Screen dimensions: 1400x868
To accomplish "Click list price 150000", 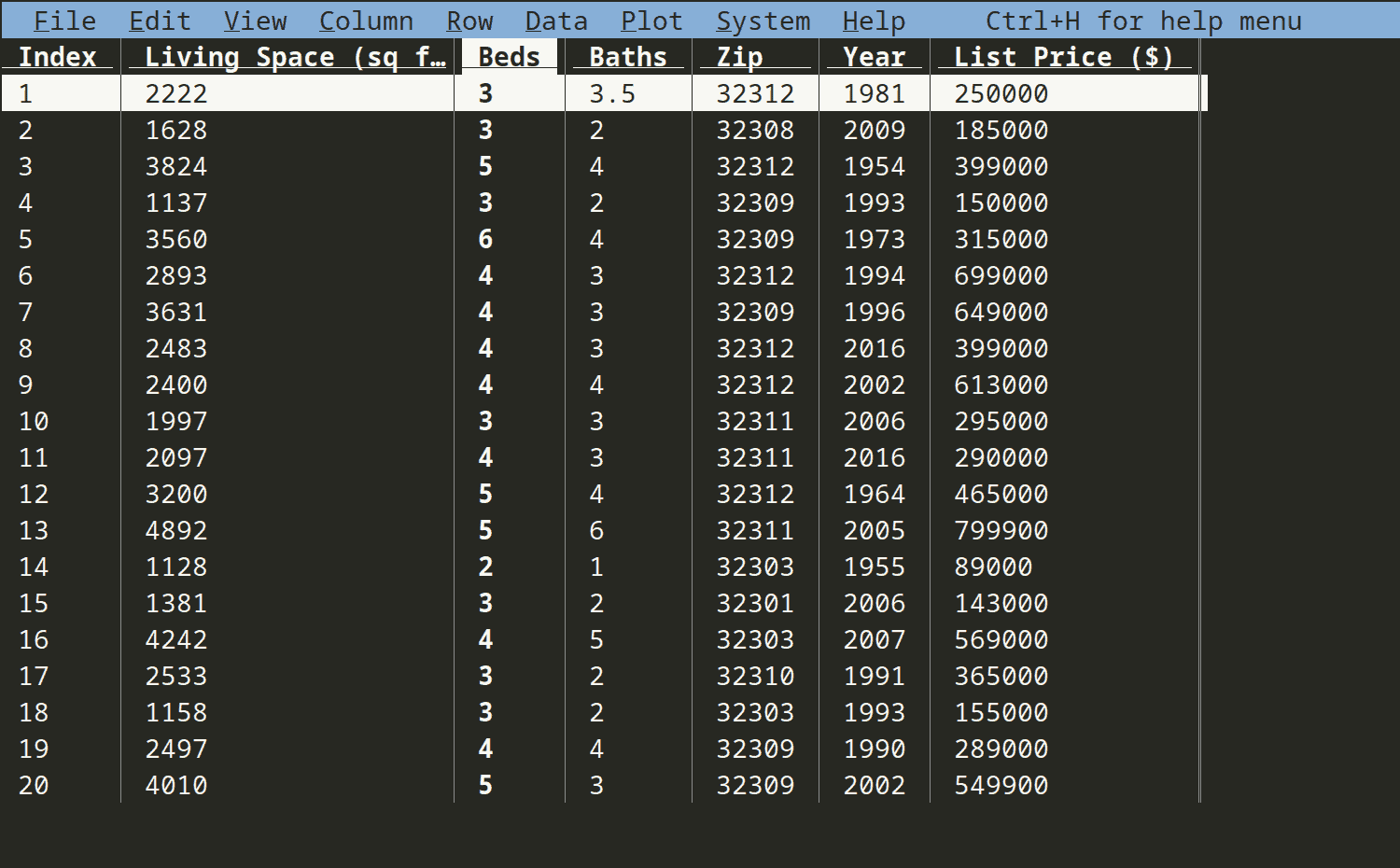I will (1001, 203).
